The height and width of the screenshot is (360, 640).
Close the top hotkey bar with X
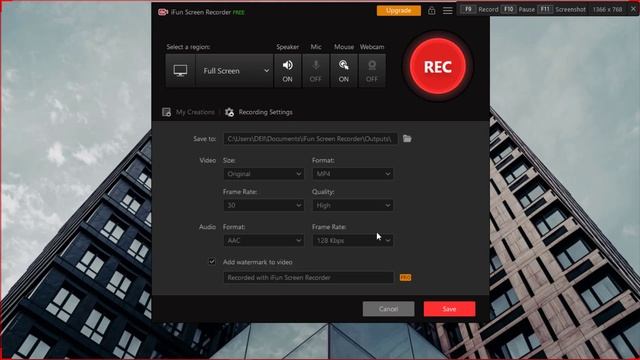633,9
